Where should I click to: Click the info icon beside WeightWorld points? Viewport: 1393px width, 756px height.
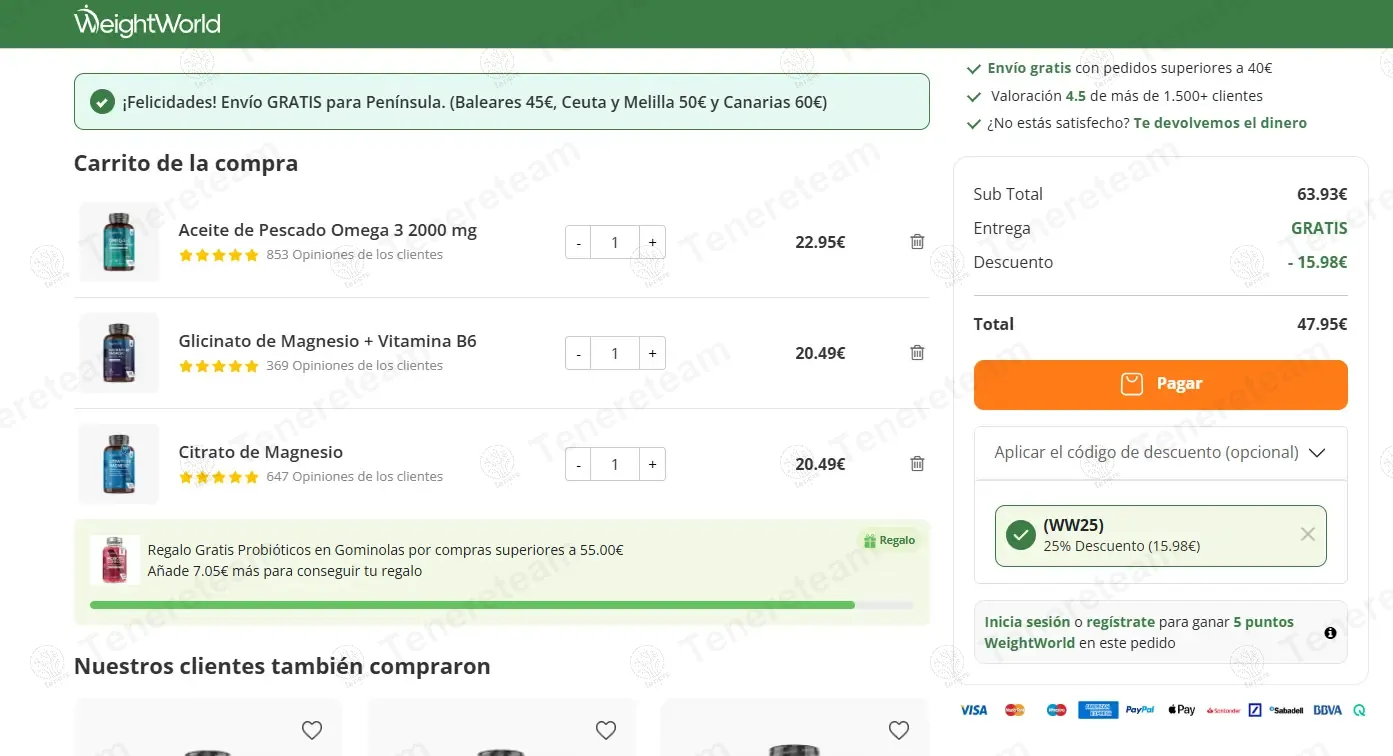(x=1330, y=633)
